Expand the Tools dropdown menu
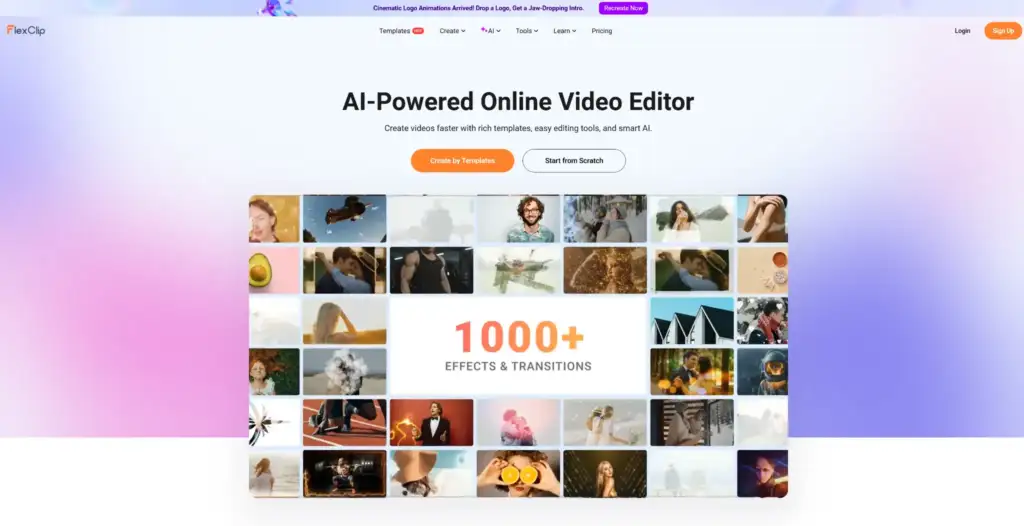Image resolution: width=1024 pixels, height=526 pixels. point(526,31)
